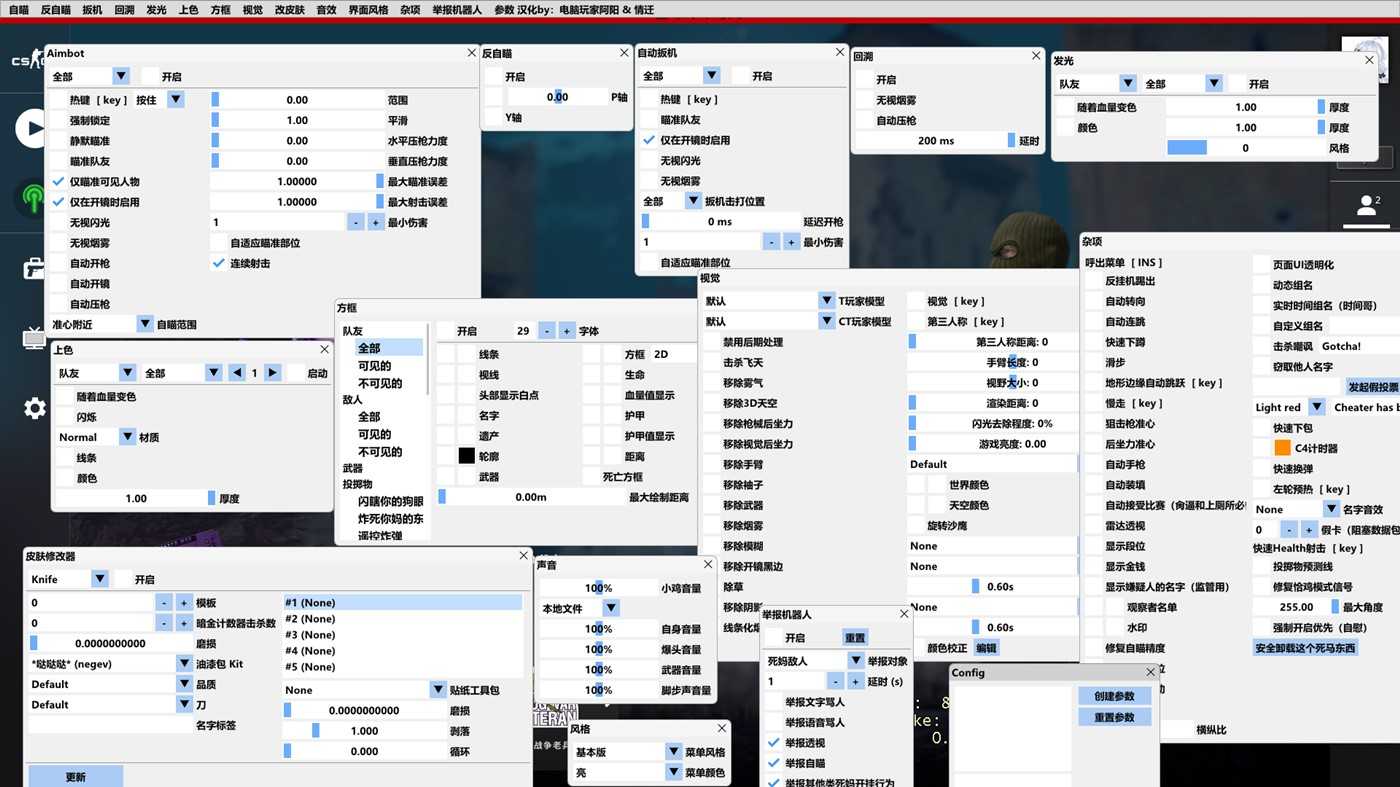This screenshot has height=787, width=1400.
Task: Enable 开启 checkbox in 回溯 window
Action: 865,79
